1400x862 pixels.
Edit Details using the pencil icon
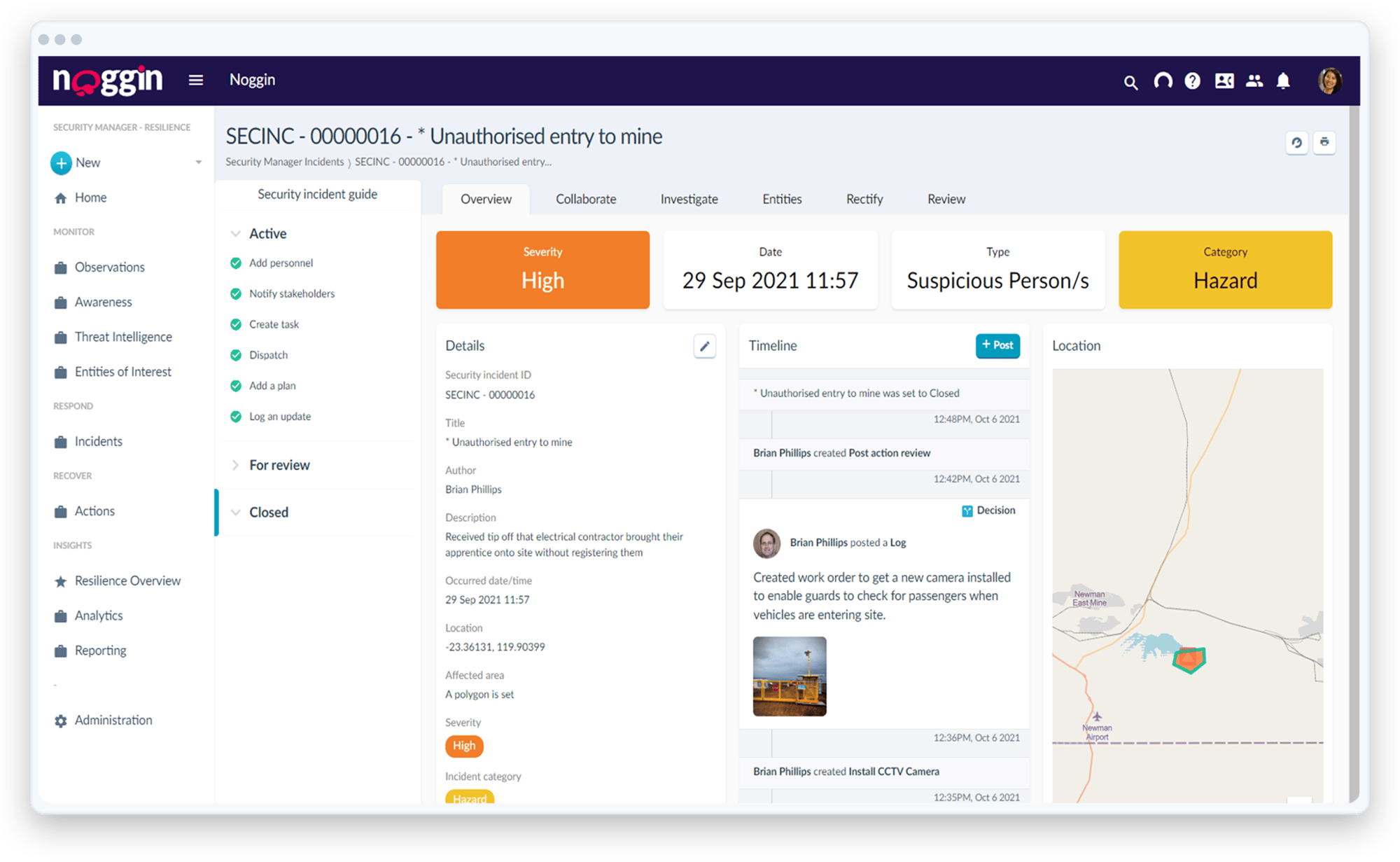click(705, 346)
